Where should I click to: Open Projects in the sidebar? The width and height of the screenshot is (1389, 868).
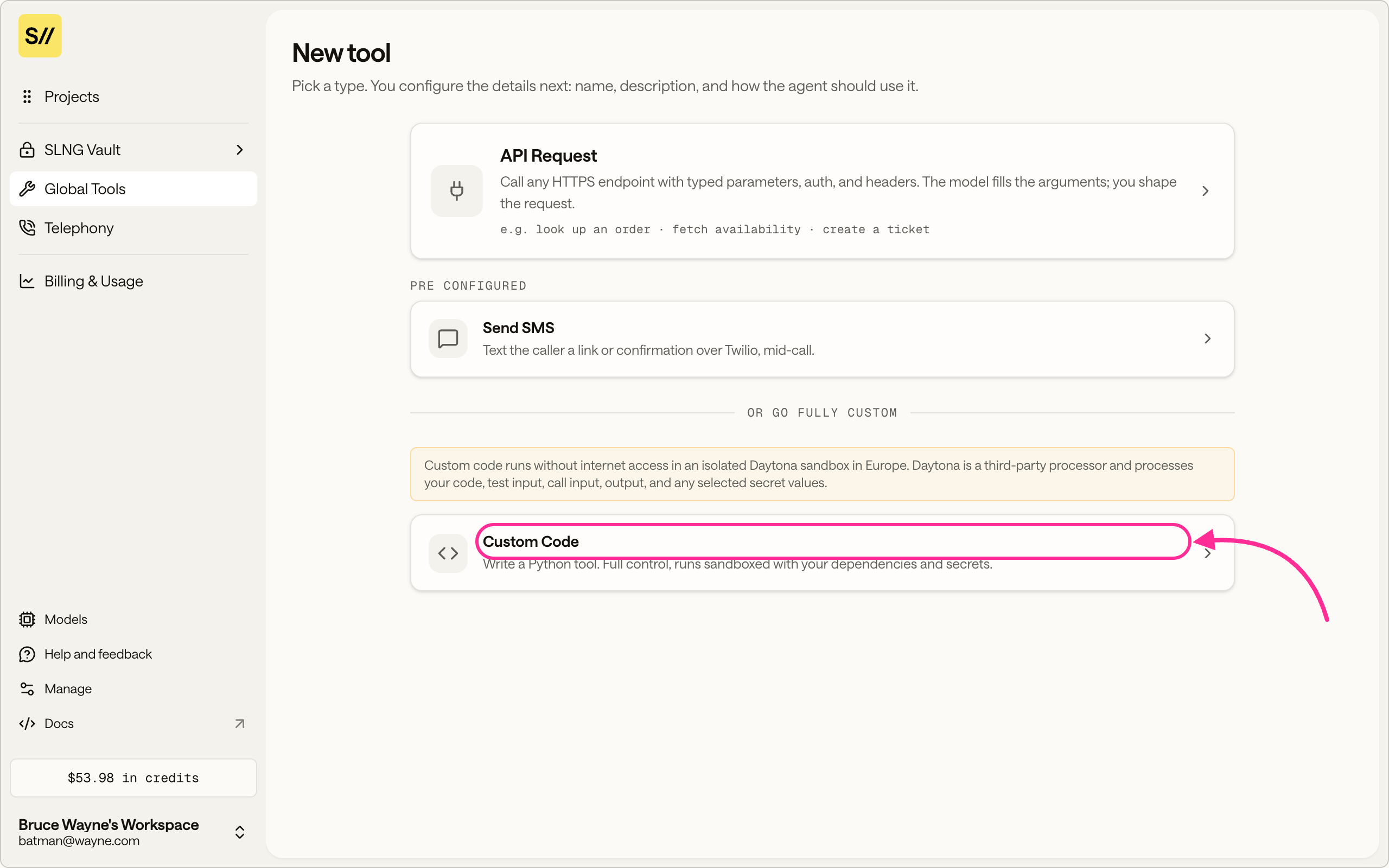tap(133, 97)
